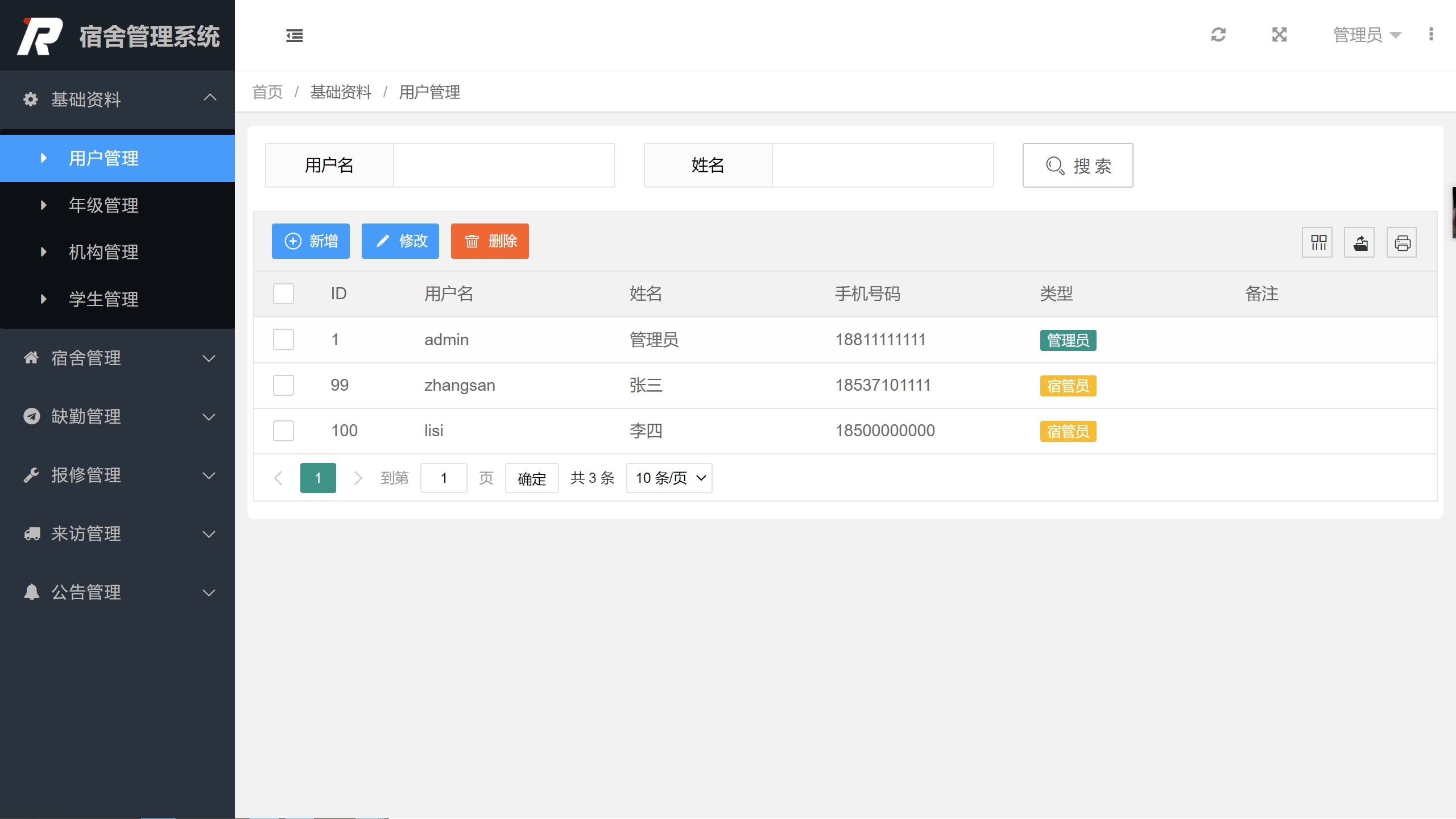Click the refresh icon in header
This screenshot has width=1456, height=819.
click(1218, 35)
